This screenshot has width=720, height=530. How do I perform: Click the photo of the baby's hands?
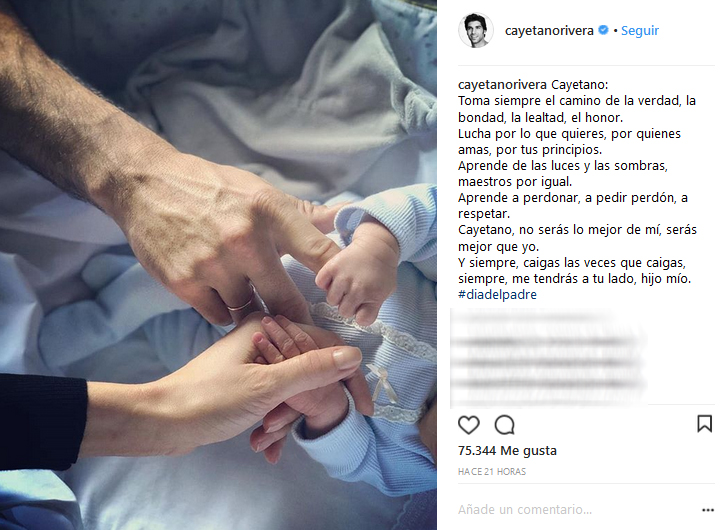click(218, 265)
